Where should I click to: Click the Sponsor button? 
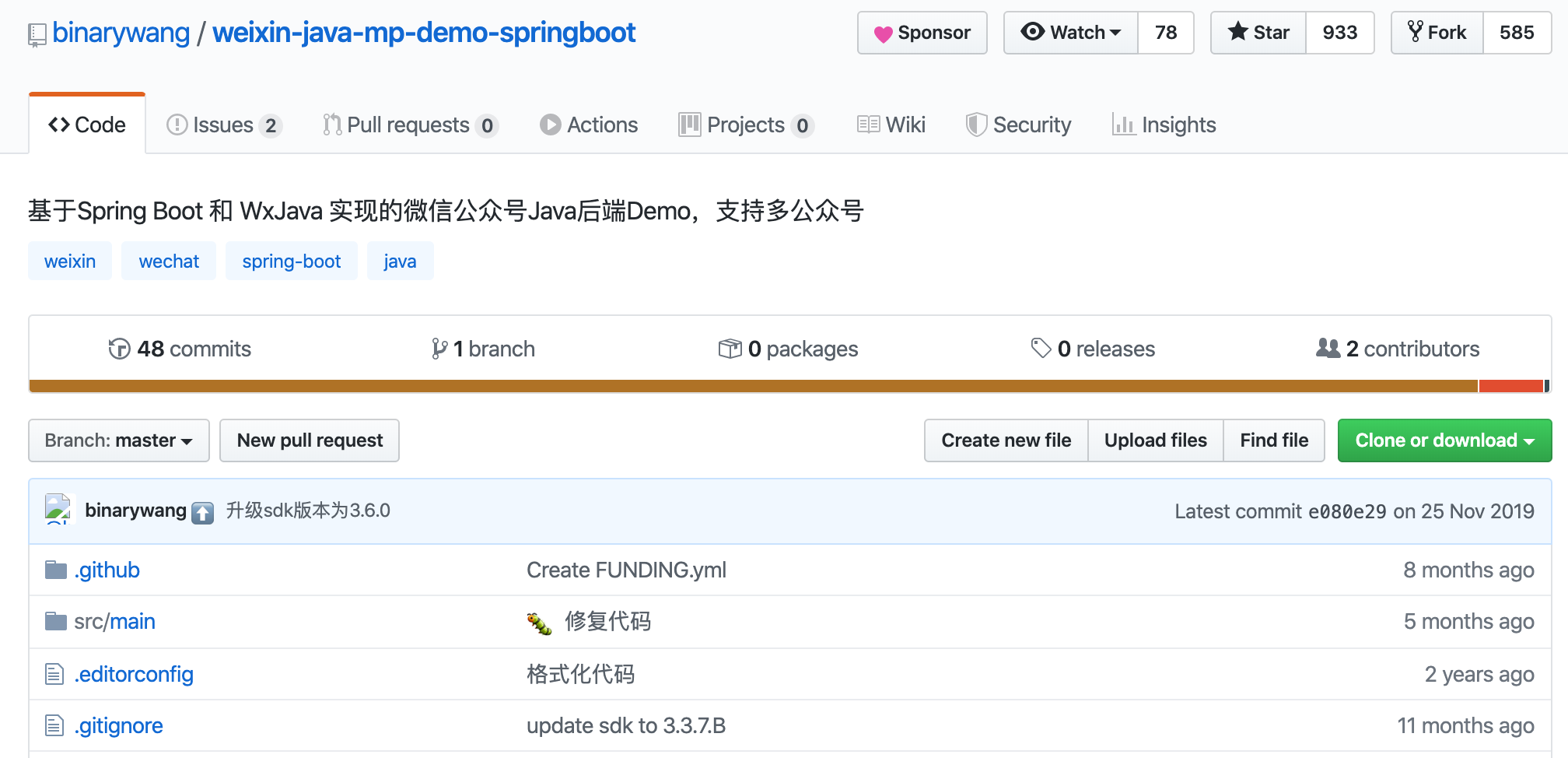[922, 33]
